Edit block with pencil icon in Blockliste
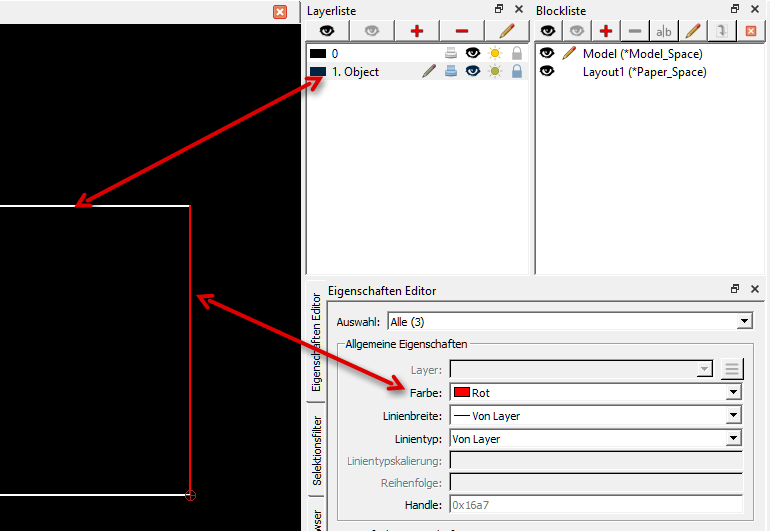The height and width of the screenshot is (531, 770). (x=693, y=31)
